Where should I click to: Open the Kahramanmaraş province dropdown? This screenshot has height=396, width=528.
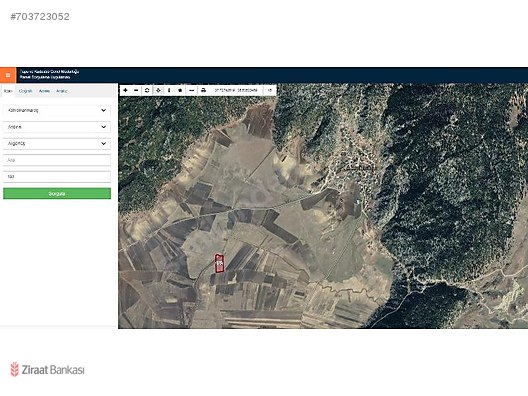pyautogui.click(x=57, y=110)
